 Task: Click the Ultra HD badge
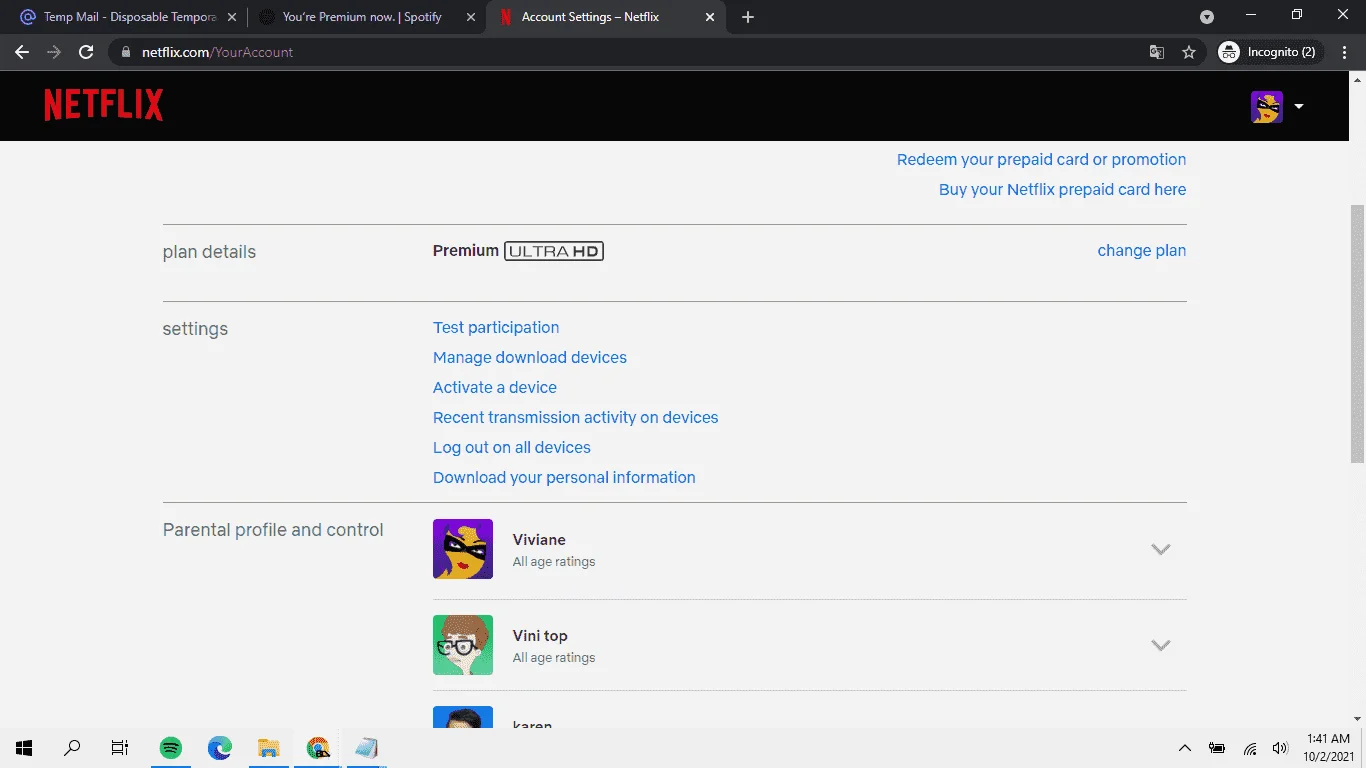click(x=554, y=251)
